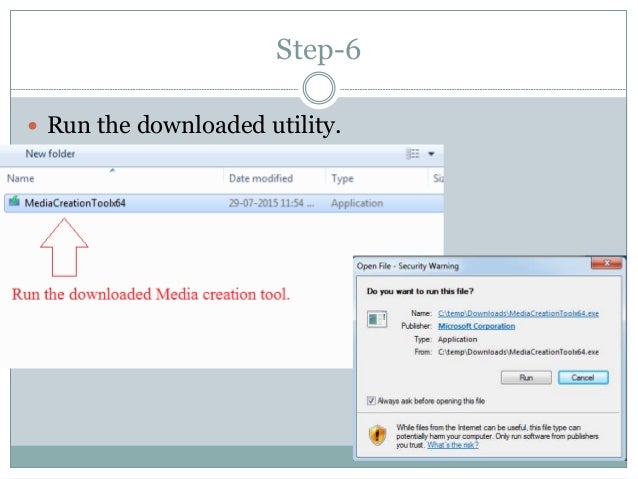The height and width of the screenshot is (479, 638).
Task: Click Cancel in the Security Warning dialog
Action: coord(583,378)
